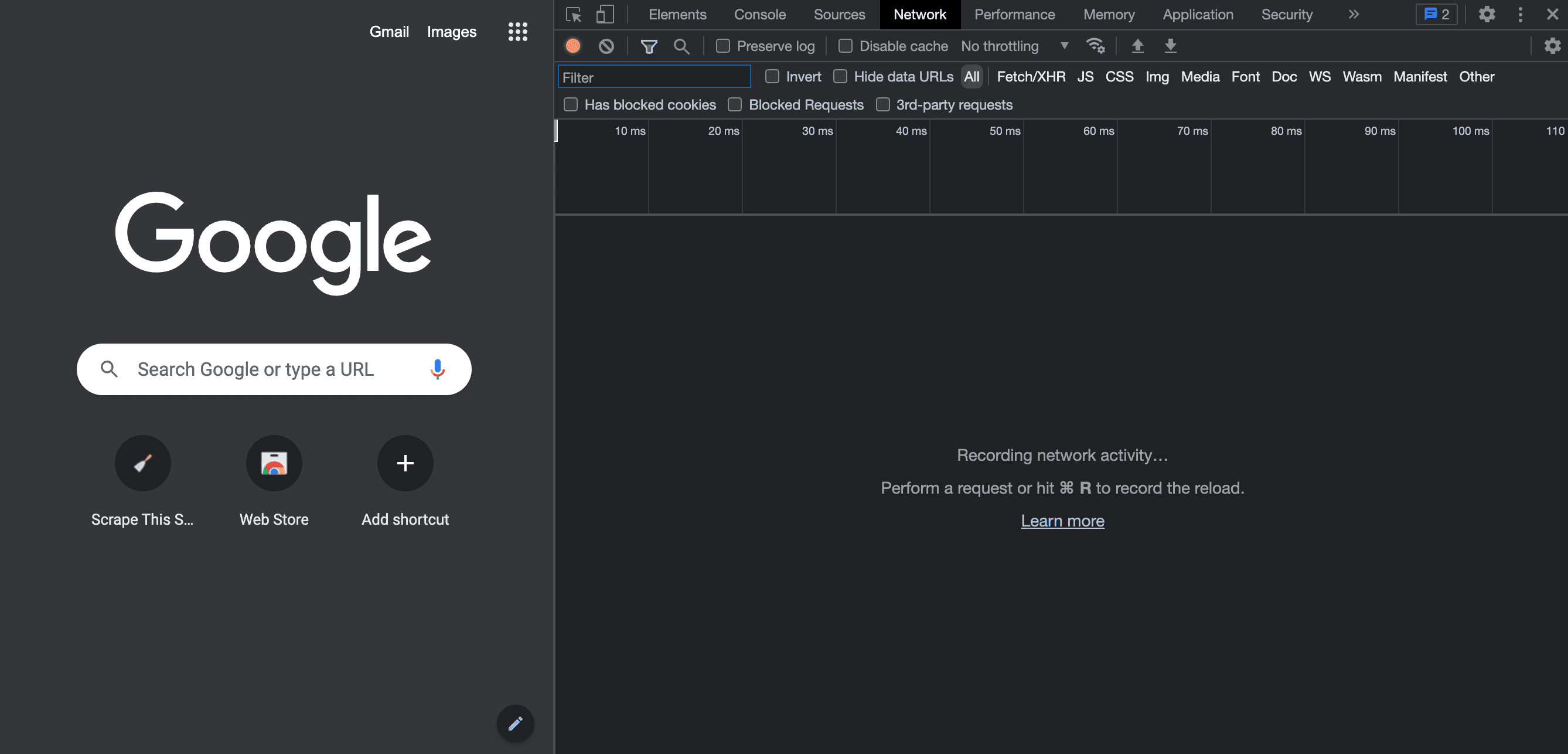1568x754 pixels.
Task: Filter requests by JS
Action: coord(1085,77)
